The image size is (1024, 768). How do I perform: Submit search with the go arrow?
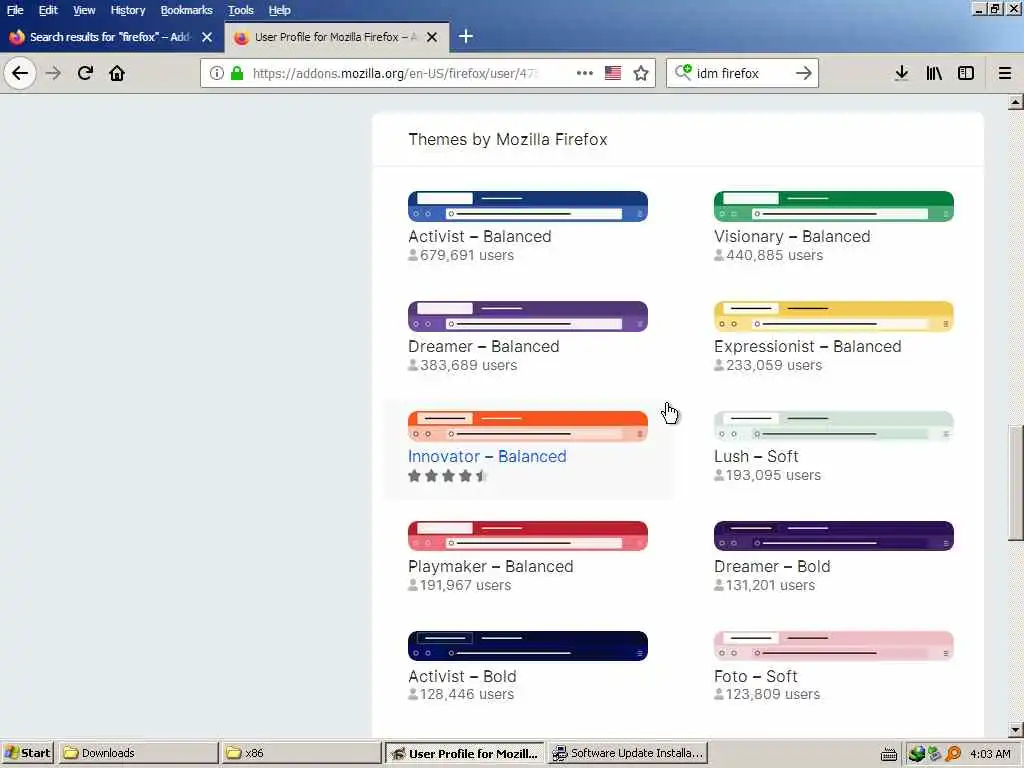(804, 73)
